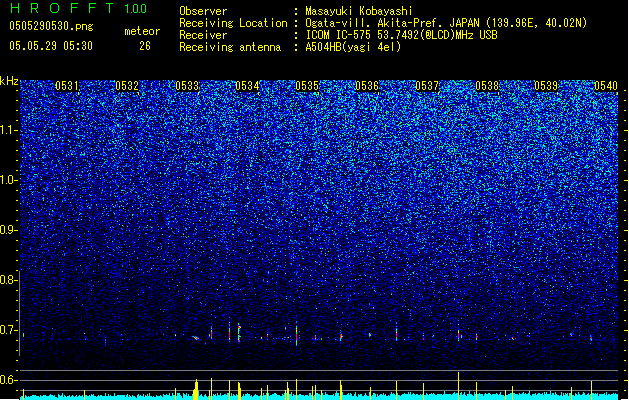Click the 0540 time marker
The height and width of the screenshot is (400, 629).
(x=606, y=86)
